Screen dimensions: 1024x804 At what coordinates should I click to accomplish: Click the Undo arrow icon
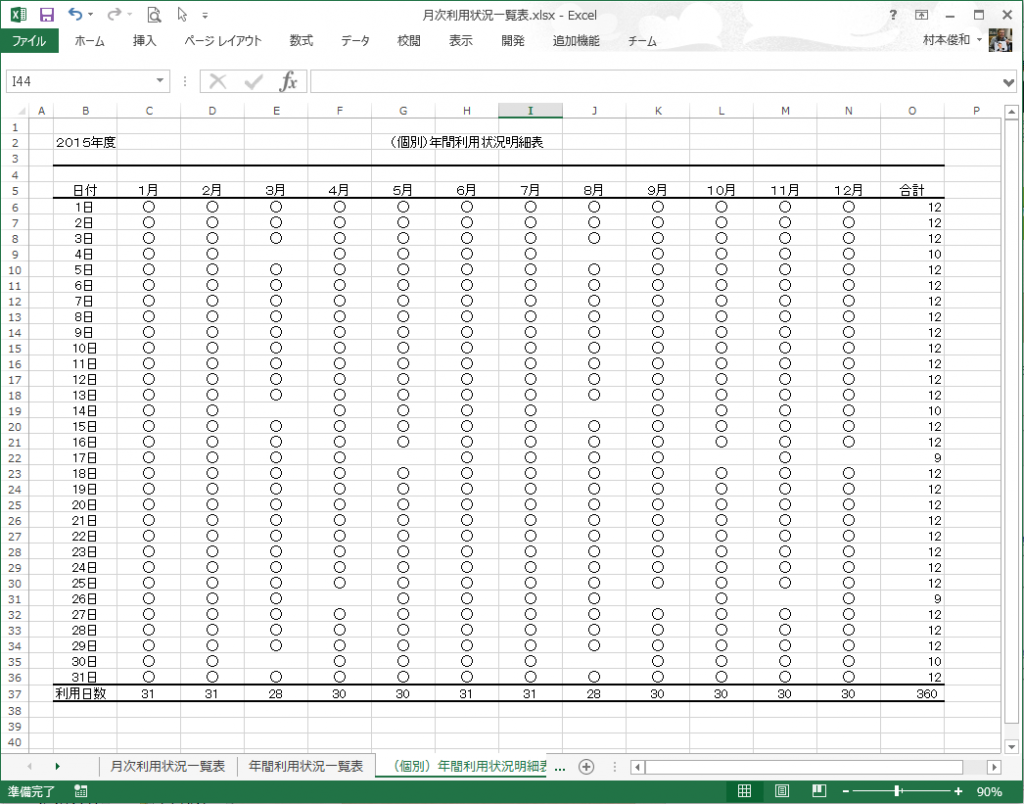point(76,15)
